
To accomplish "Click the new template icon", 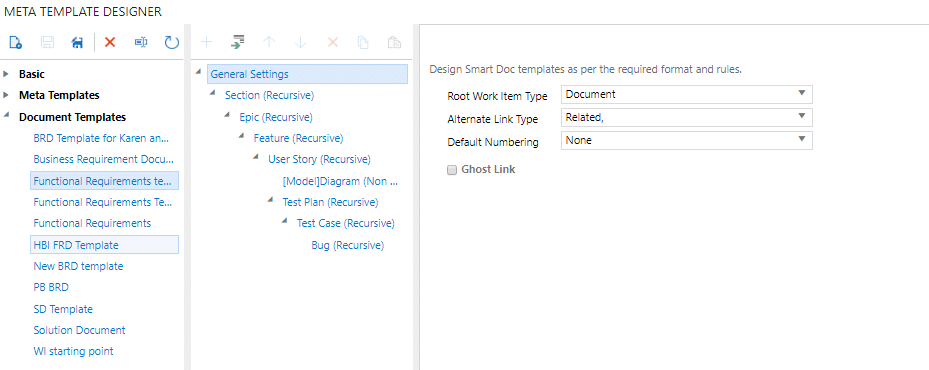I will pyautogui.click(x=16, y=42).
